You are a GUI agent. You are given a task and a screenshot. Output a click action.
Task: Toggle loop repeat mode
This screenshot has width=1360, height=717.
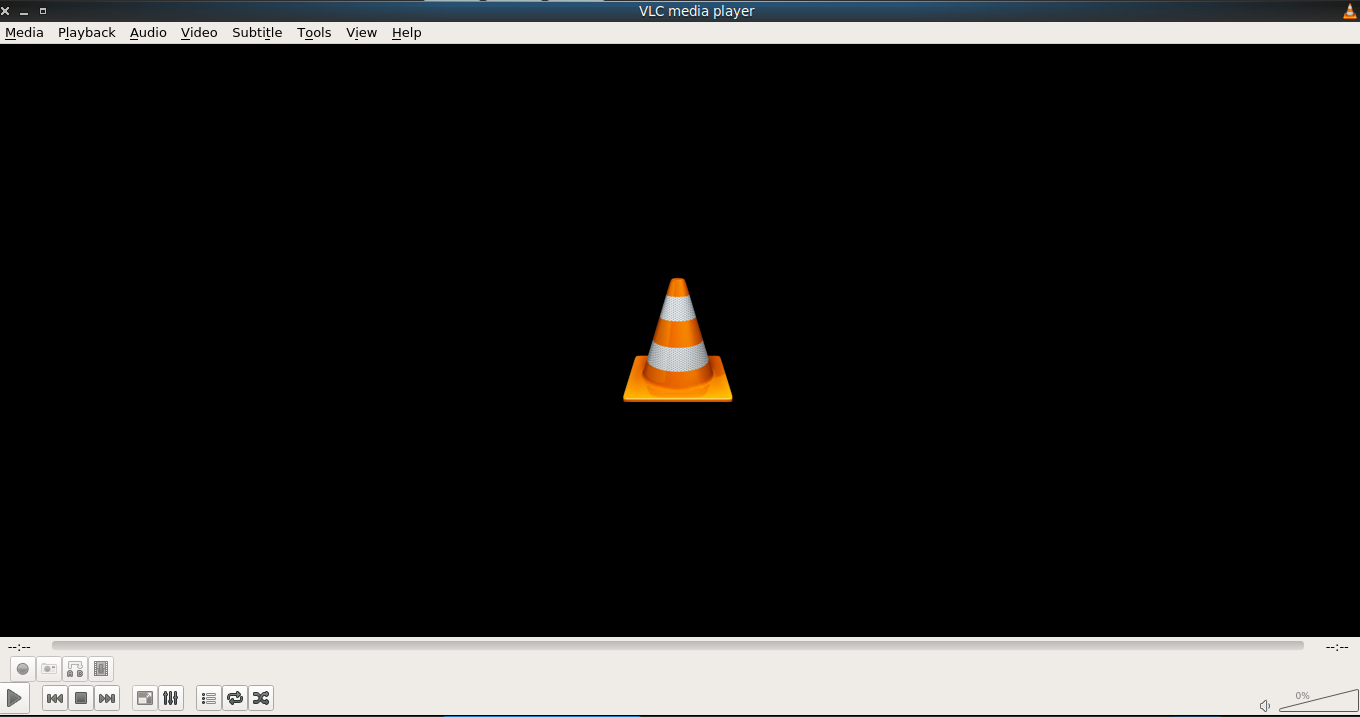click(235, 698)
